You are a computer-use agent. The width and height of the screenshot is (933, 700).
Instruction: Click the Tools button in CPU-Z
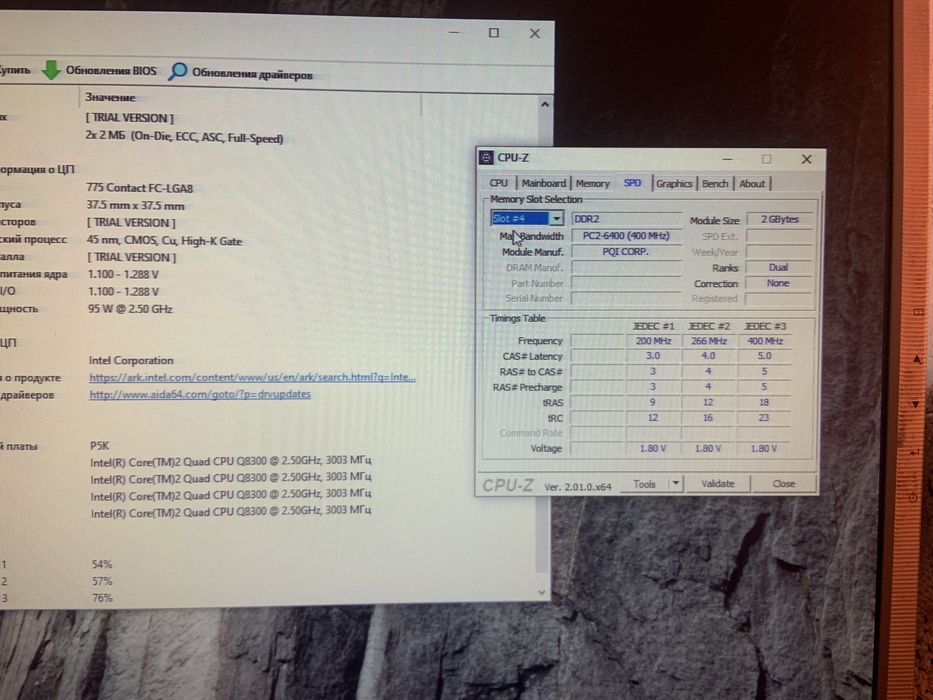(x=644, y=484)
